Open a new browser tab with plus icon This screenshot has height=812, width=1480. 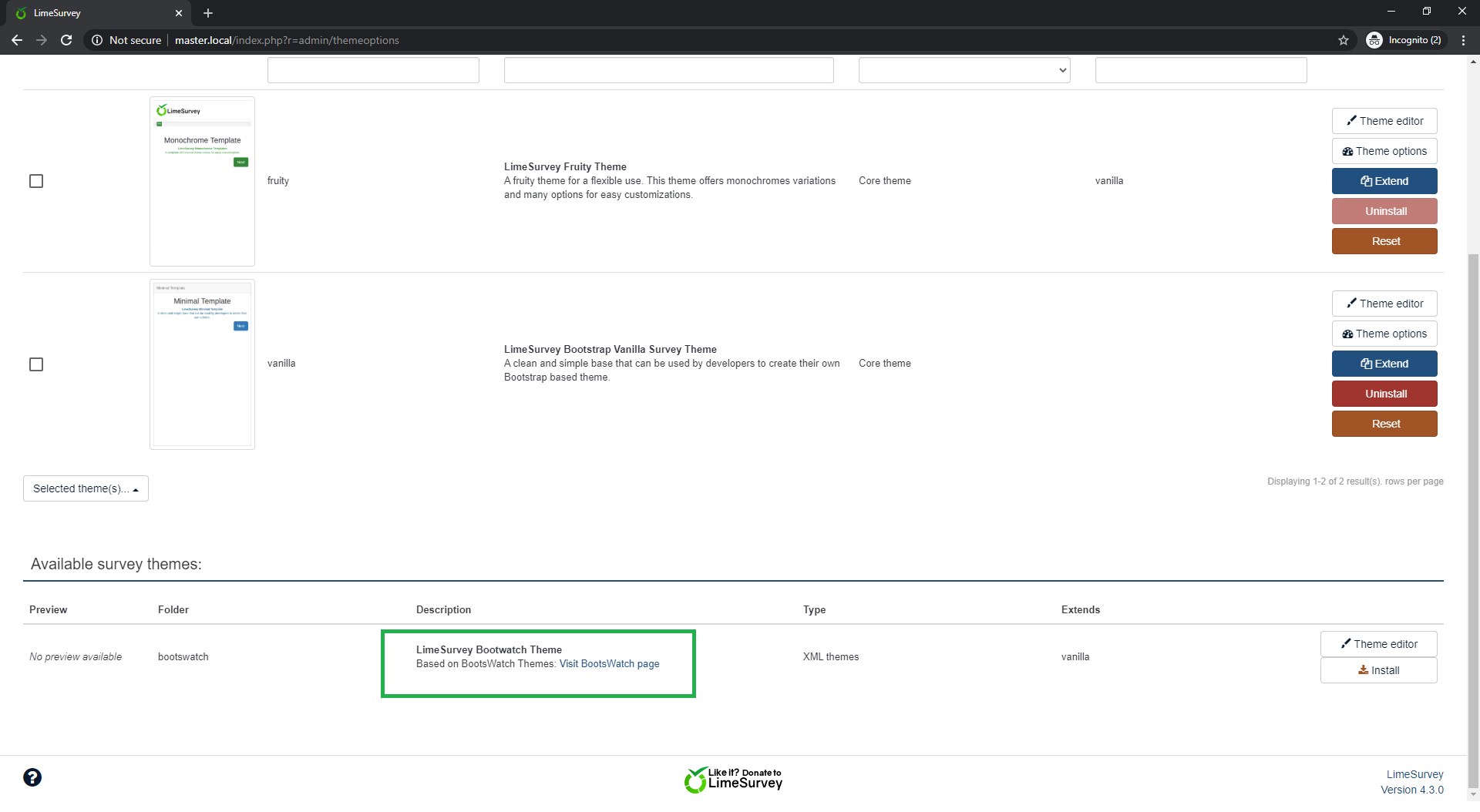208,13
